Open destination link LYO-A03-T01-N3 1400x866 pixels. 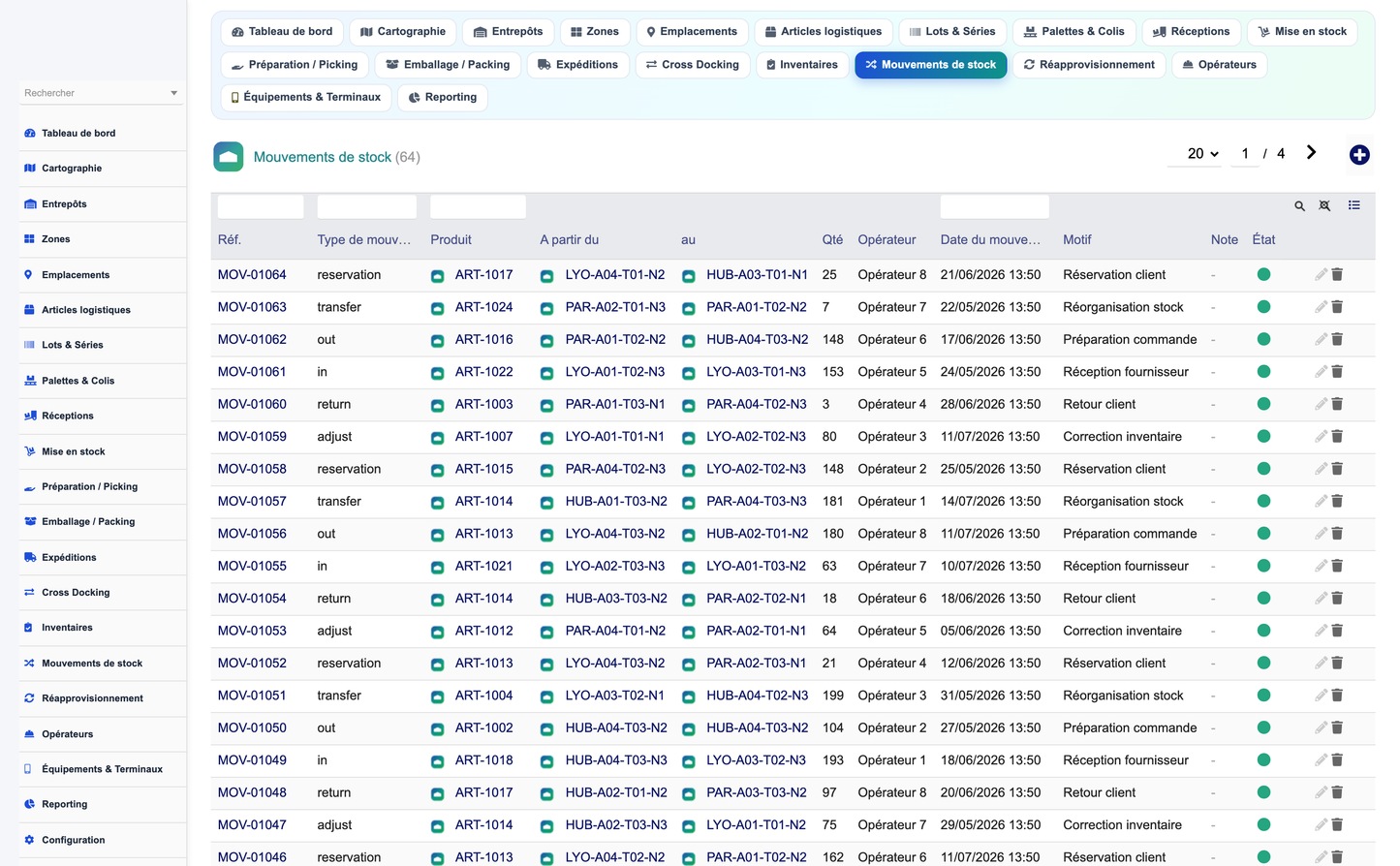(x=756, y=372)
